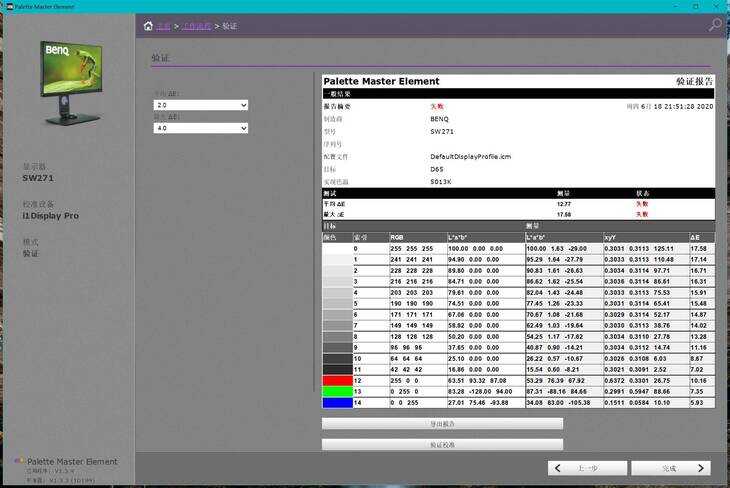Click the Palette Master Element report title
Viewport: 730px width, 488px height.
[x=381, y=81]
